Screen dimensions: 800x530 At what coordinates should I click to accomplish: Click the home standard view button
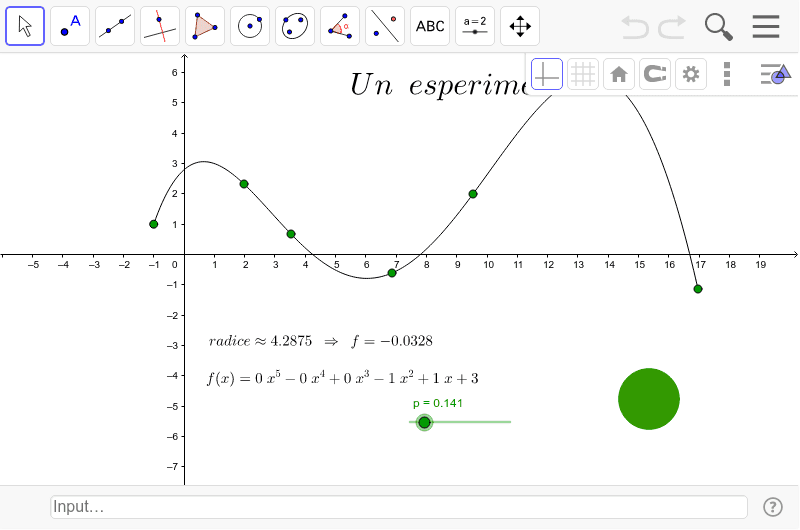(x=619, y=74)
